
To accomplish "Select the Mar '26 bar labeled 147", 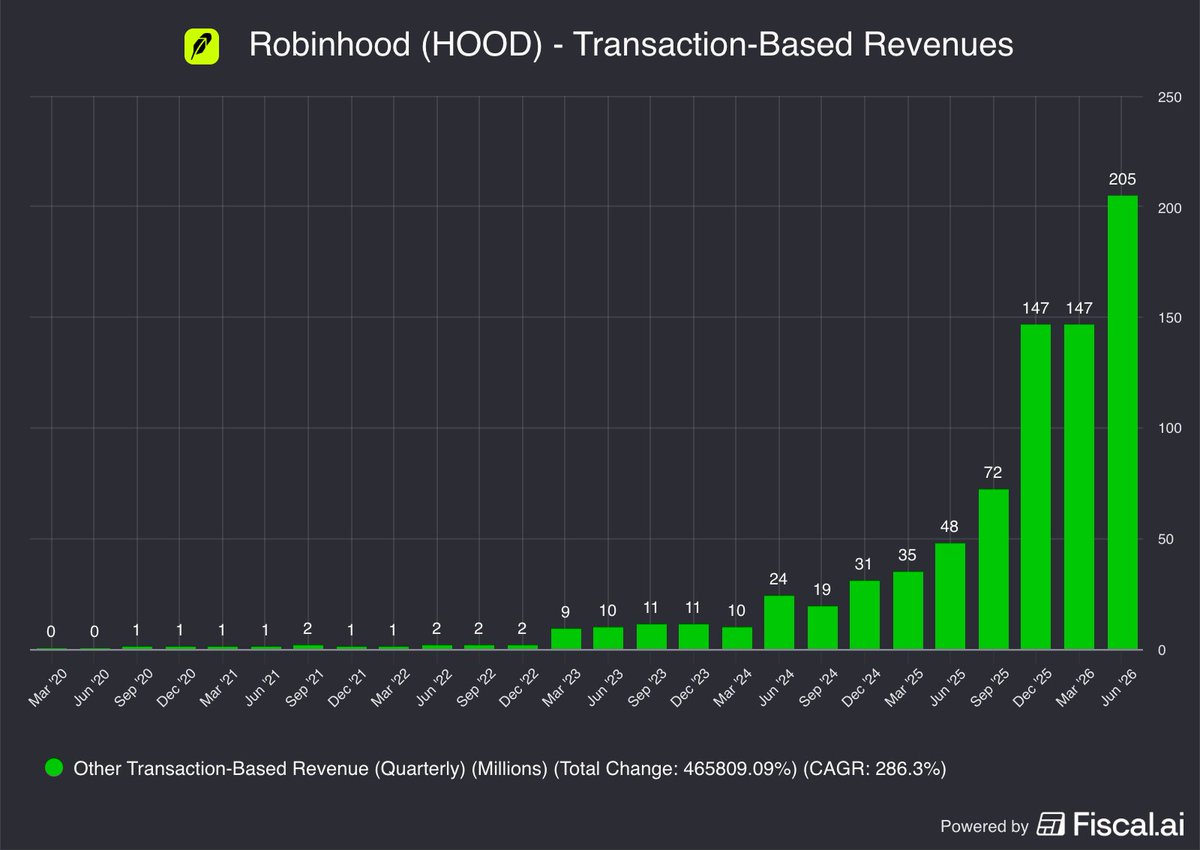I will point(1079,487).
